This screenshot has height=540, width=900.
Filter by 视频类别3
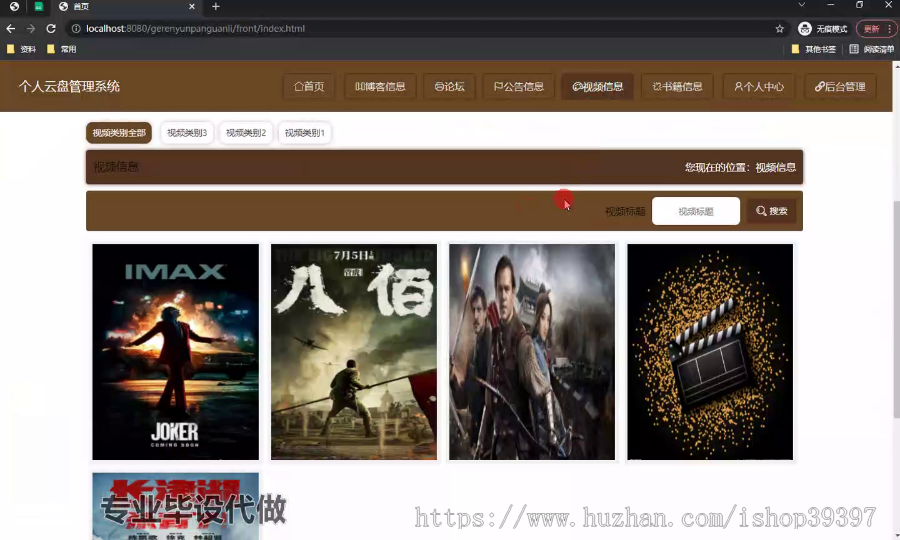(187, 133)
